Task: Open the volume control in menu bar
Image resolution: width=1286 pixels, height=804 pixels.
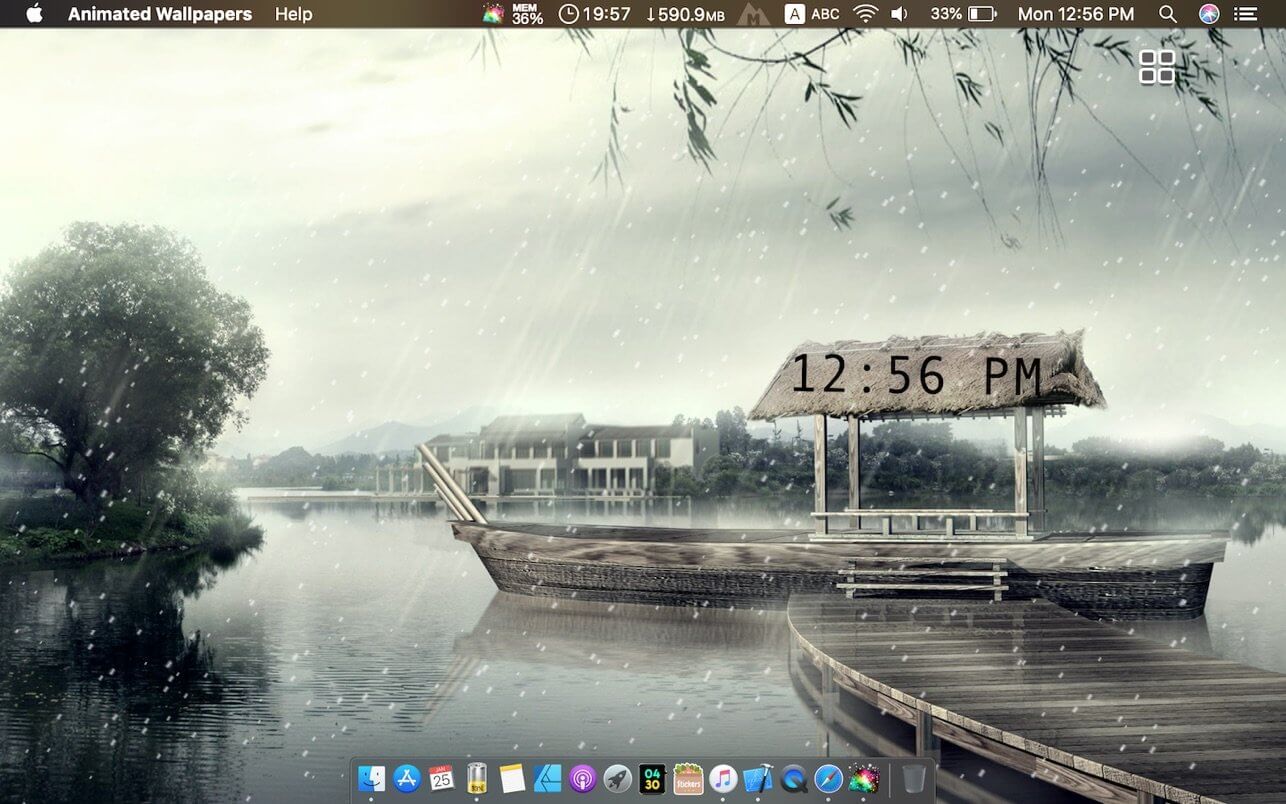Action: pyautogui.click(x=899, y=14)
